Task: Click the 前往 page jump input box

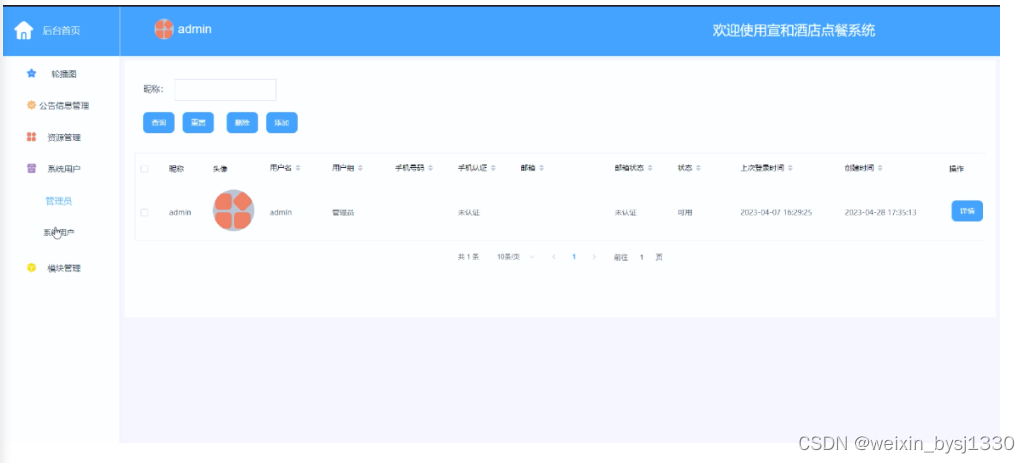Action: point(642,257)
